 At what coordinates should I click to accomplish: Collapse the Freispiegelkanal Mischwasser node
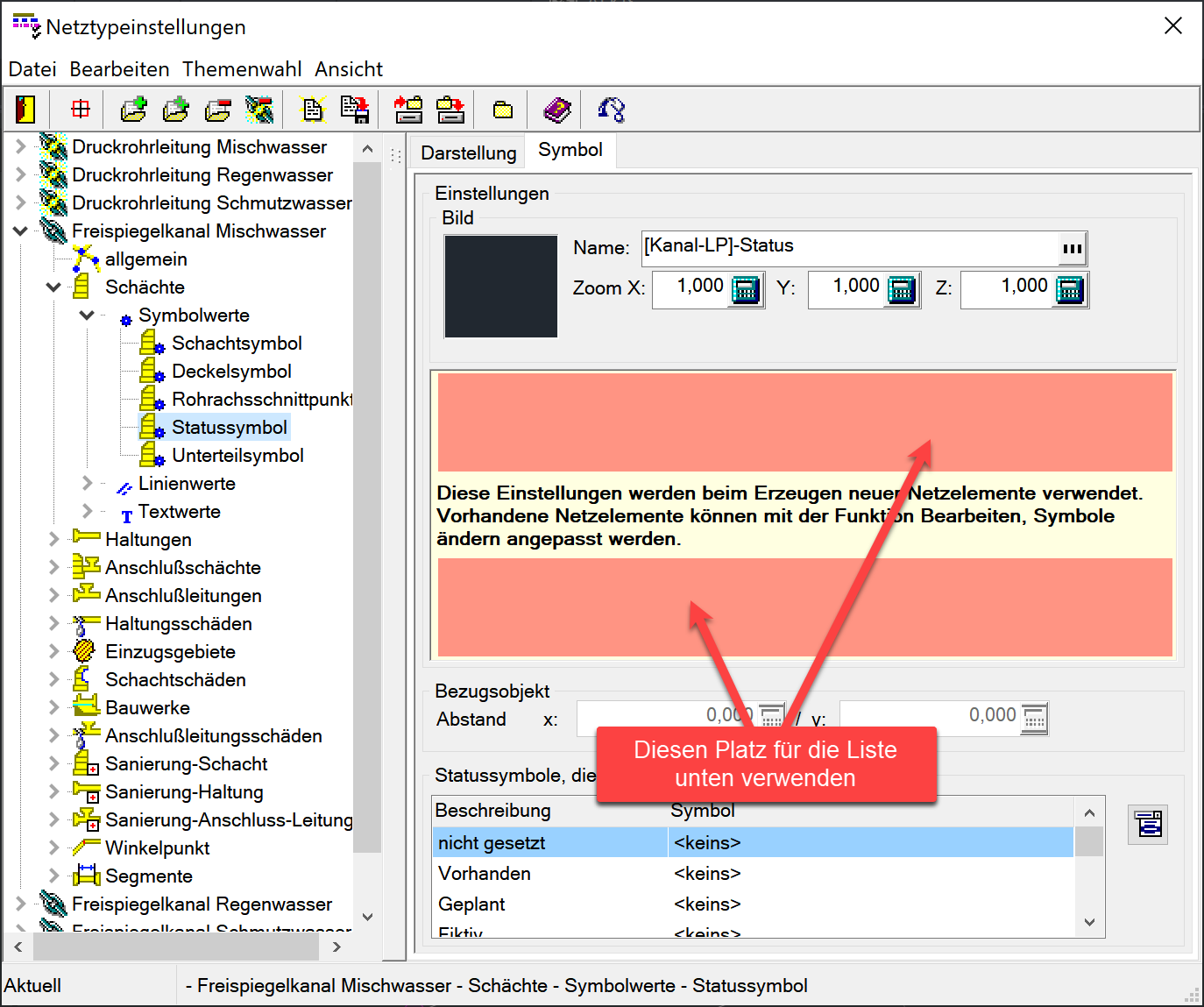point(20,231)
